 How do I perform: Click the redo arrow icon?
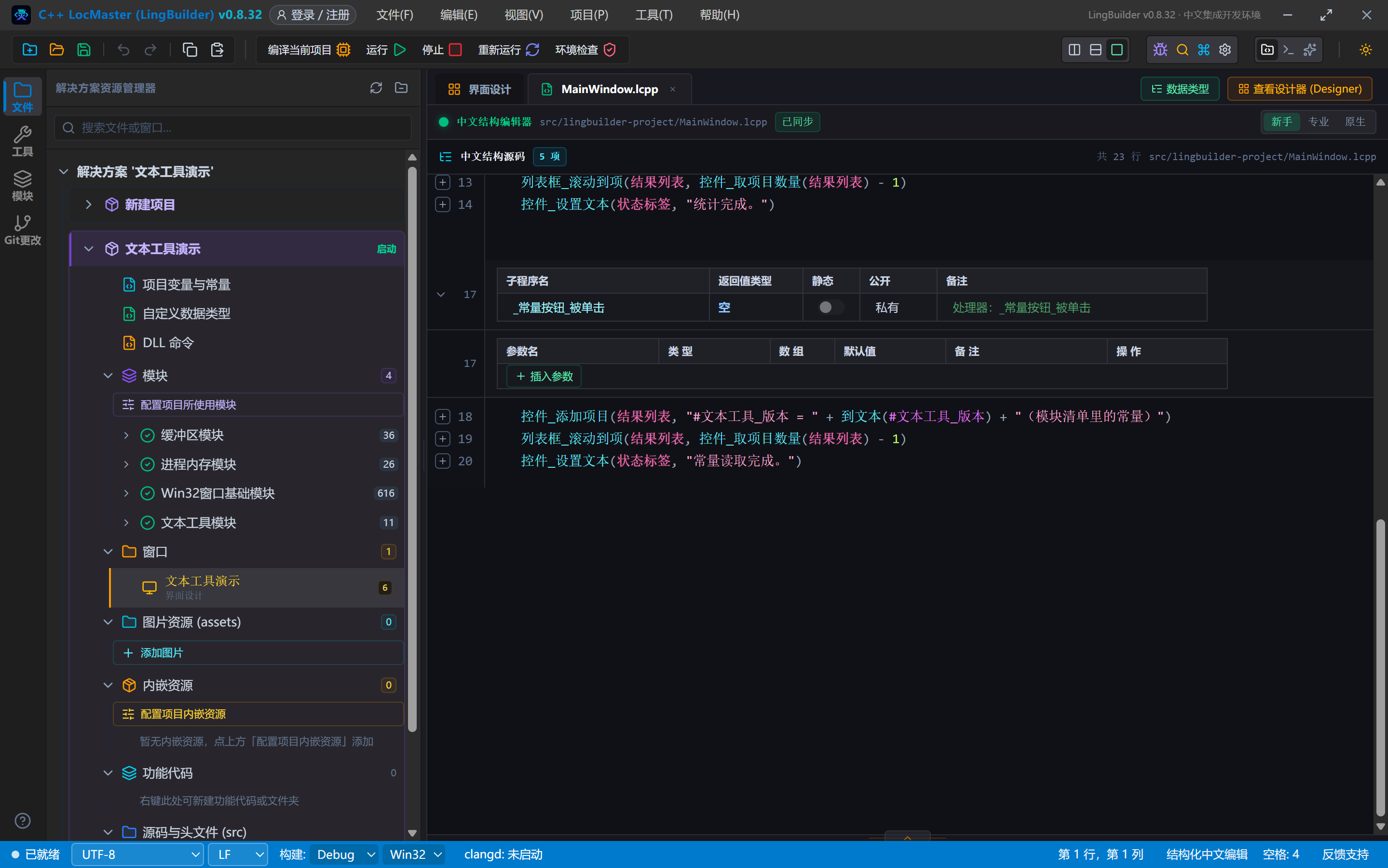[150, 50]
